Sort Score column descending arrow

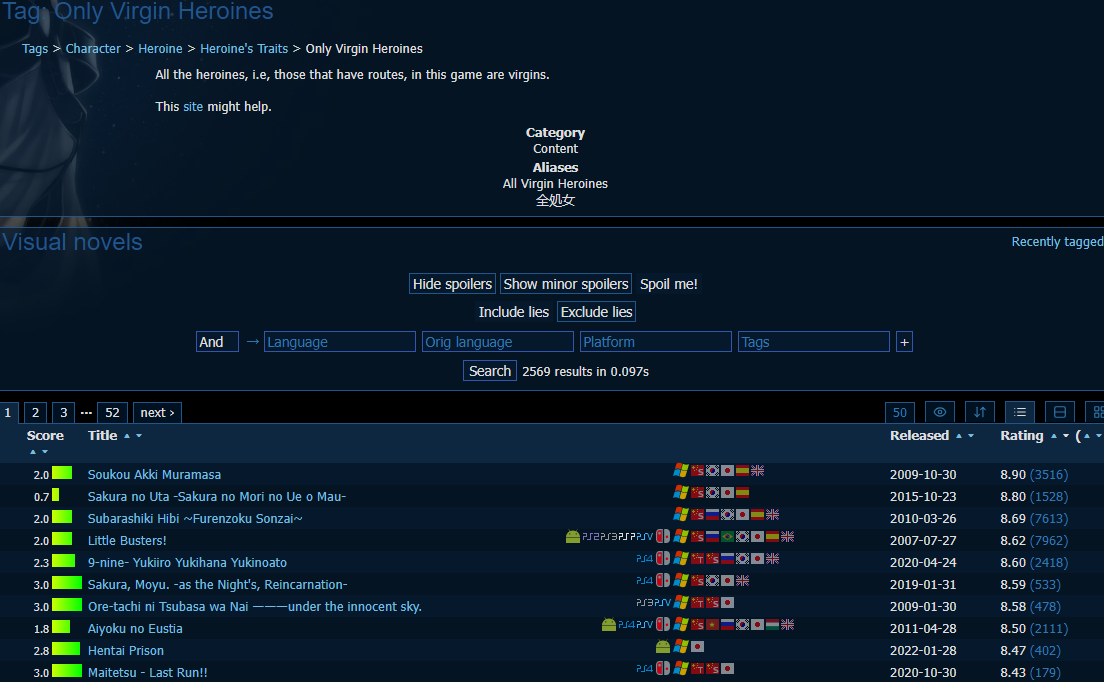(44, 452)
